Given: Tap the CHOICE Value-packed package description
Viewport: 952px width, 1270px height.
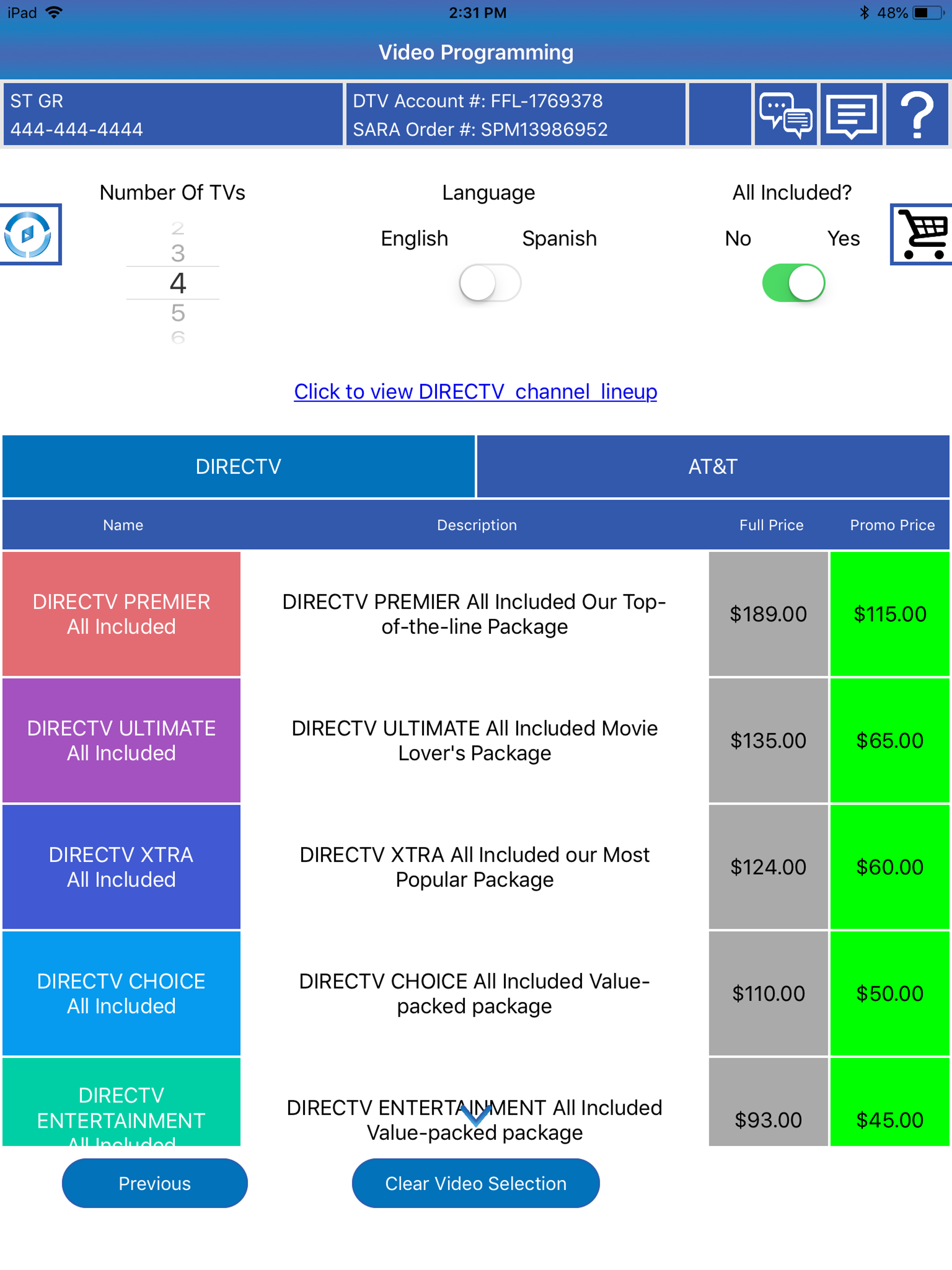Looking at the screenshot, I should click(x=474, y=993).
